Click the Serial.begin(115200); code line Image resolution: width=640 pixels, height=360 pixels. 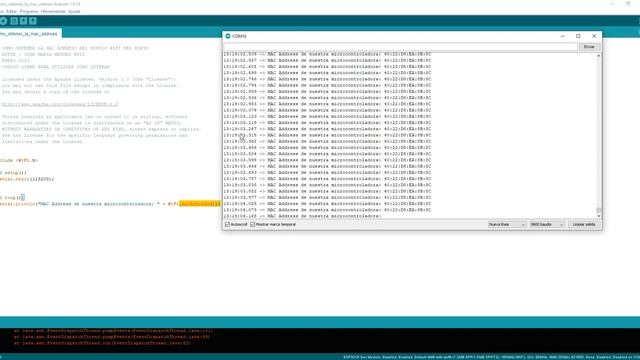[27, 179]
